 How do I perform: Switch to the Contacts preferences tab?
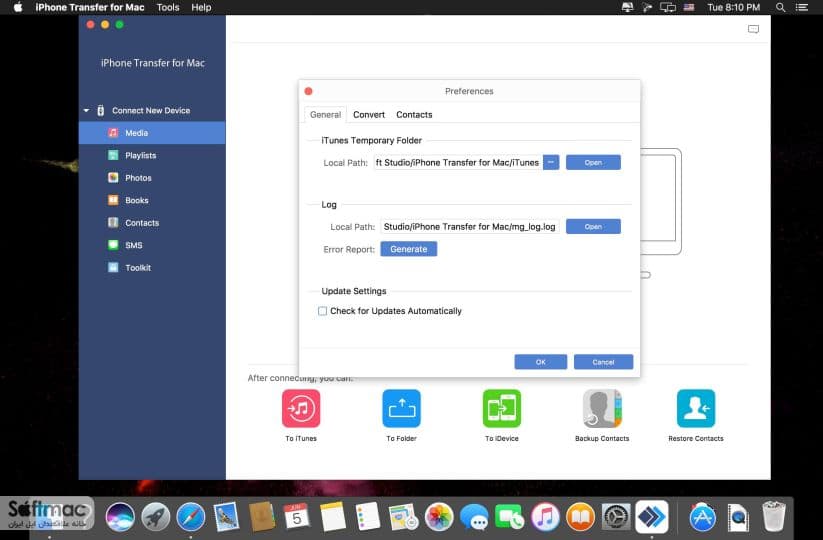click(414, 114)
